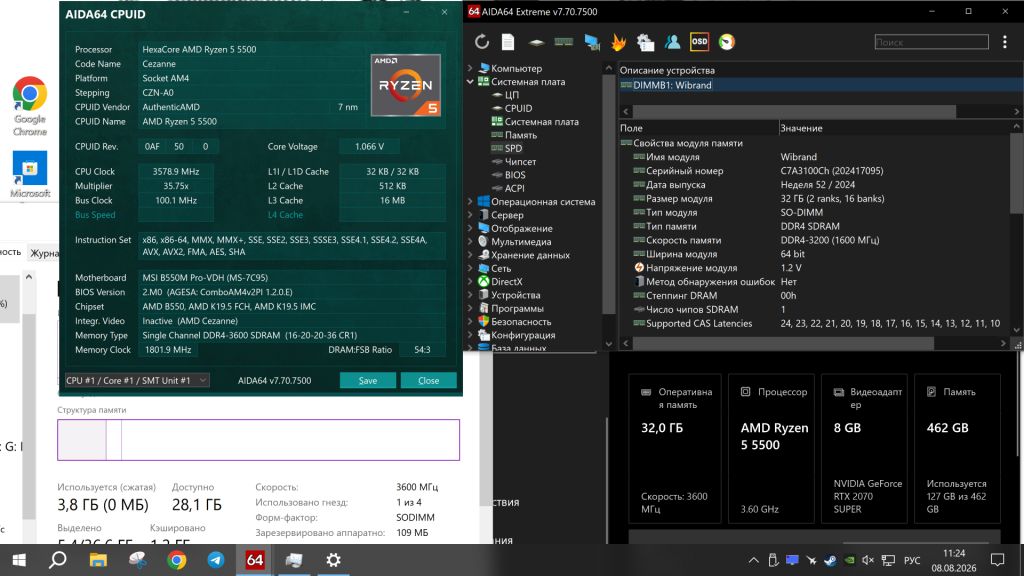Open AIDA64 three-dot menu
Viewport: 1024px width, 576px height.
point(1004,42)
